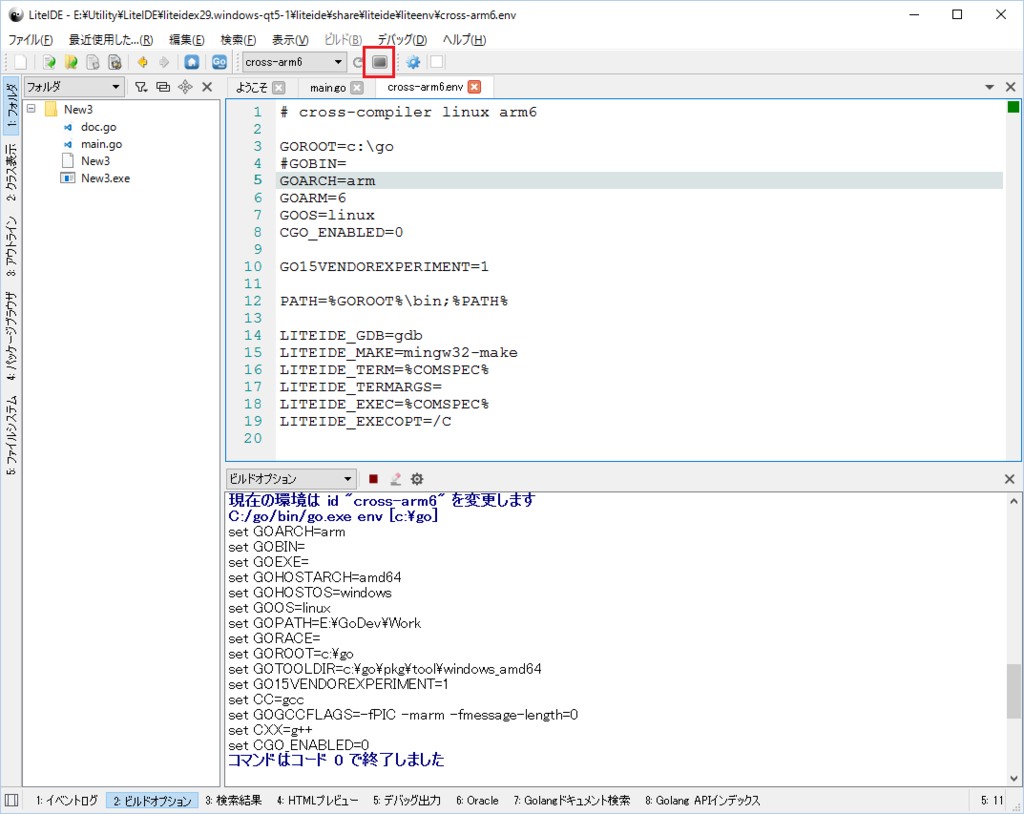This screenshot has height=814, width=1024.
Task: Switch to the ようこそ tab
Action: point(251,88)
